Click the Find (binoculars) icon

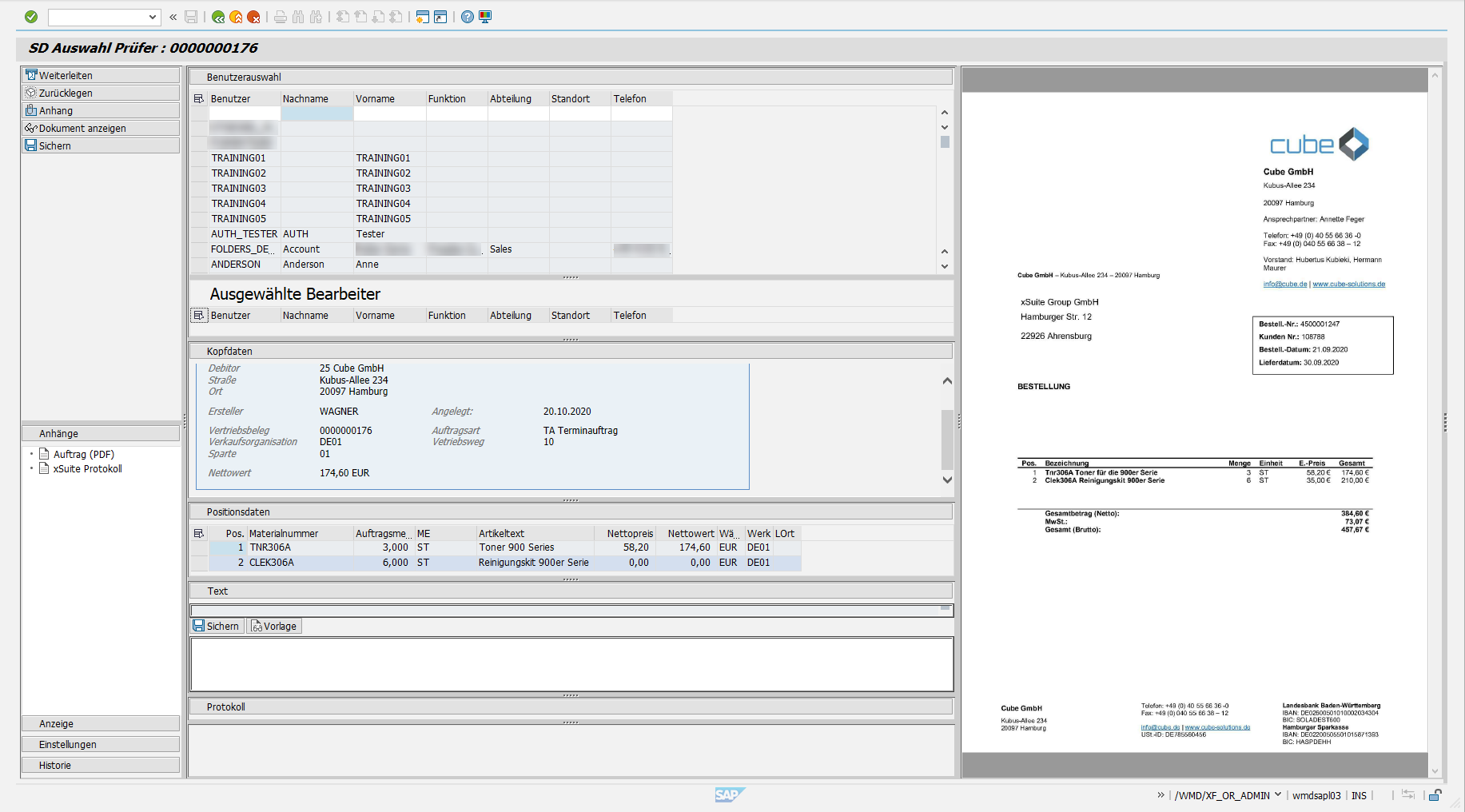tap(298, 16)
